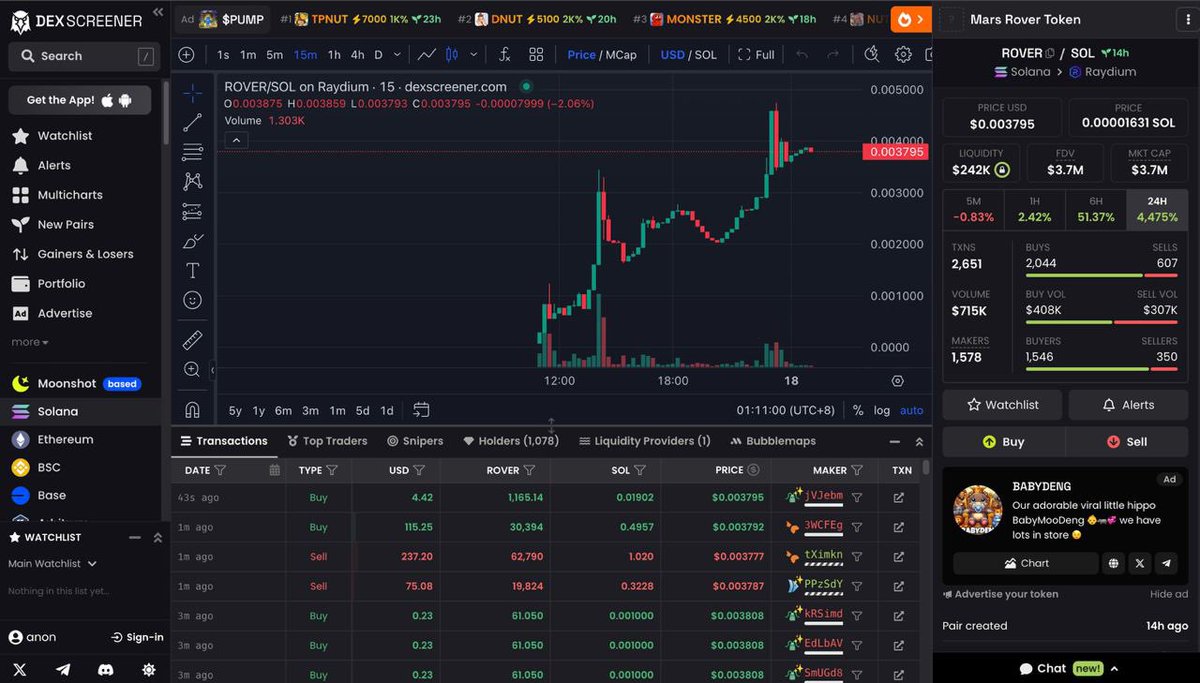1200x683 pixels.
Task: Click the Get the App! button
Action: point(80,100)
